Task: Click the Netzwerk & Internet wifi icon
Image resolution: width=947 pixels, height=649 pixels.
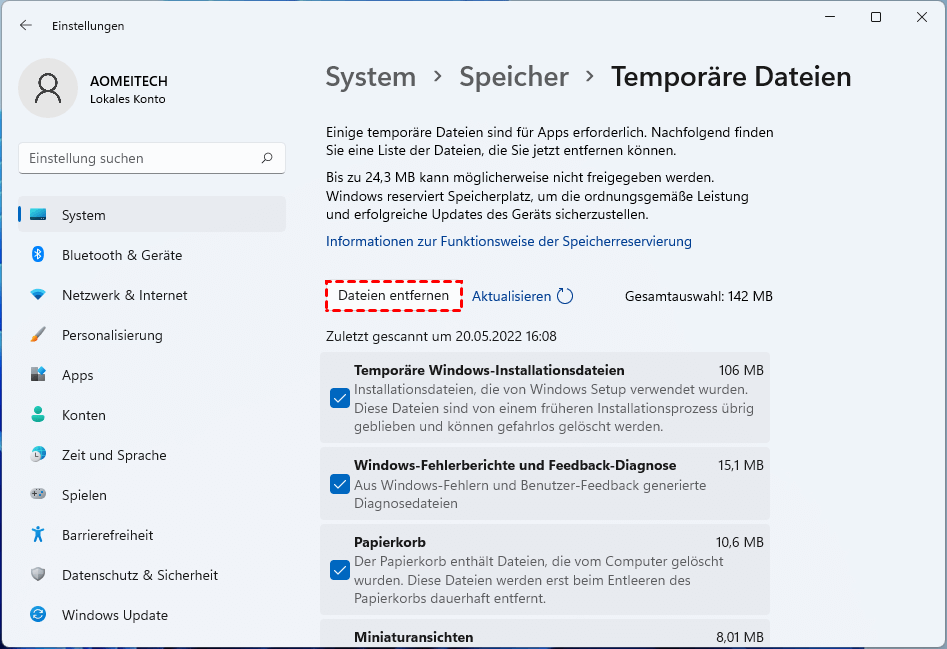Action: click(x=38, y=295)
